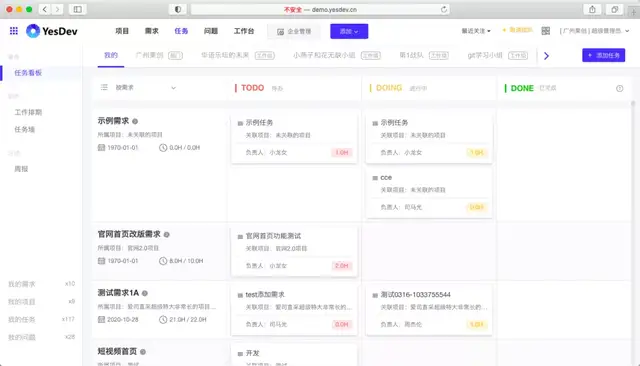Screen dimensions: 640x366
Task: Select 周报 in the sidebar
Action: [x=21, y=169]
